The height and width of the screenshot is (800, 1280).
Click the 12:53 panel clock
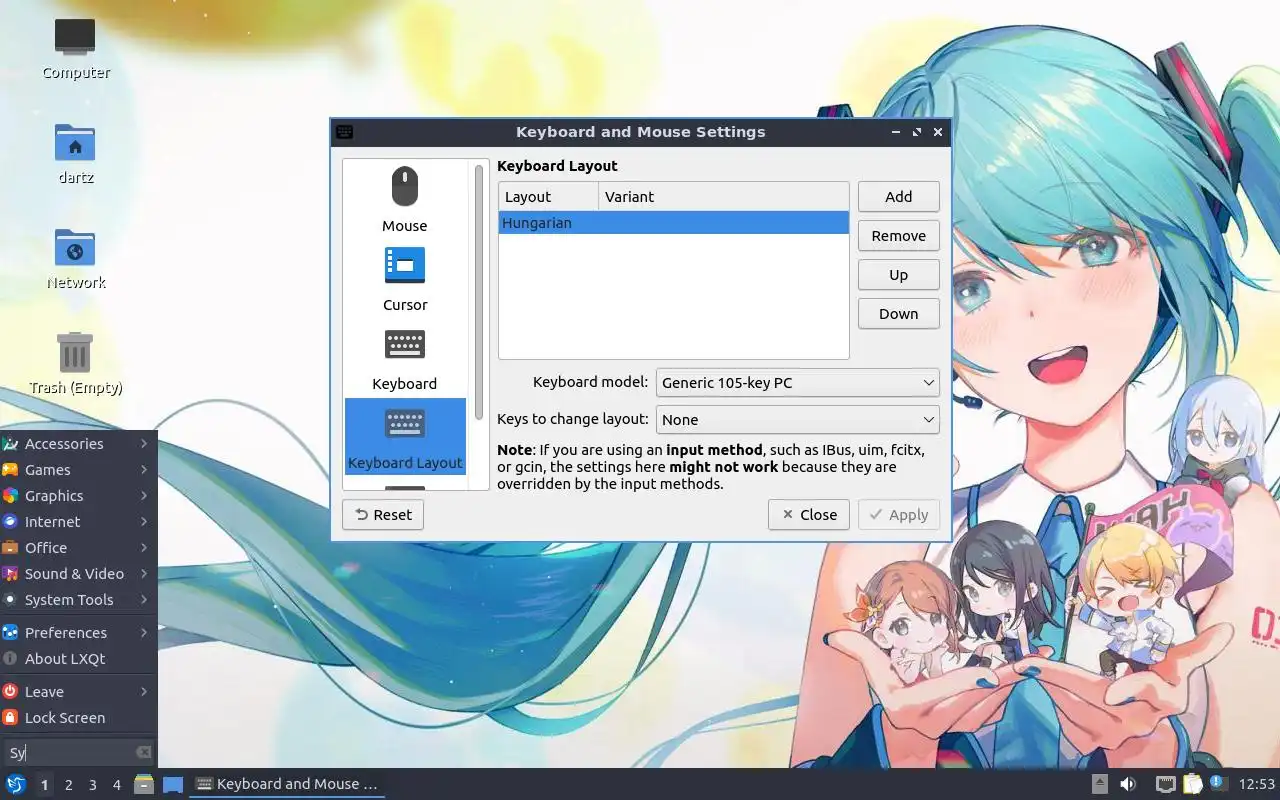pyautogui.click(x=1257, y=784)
